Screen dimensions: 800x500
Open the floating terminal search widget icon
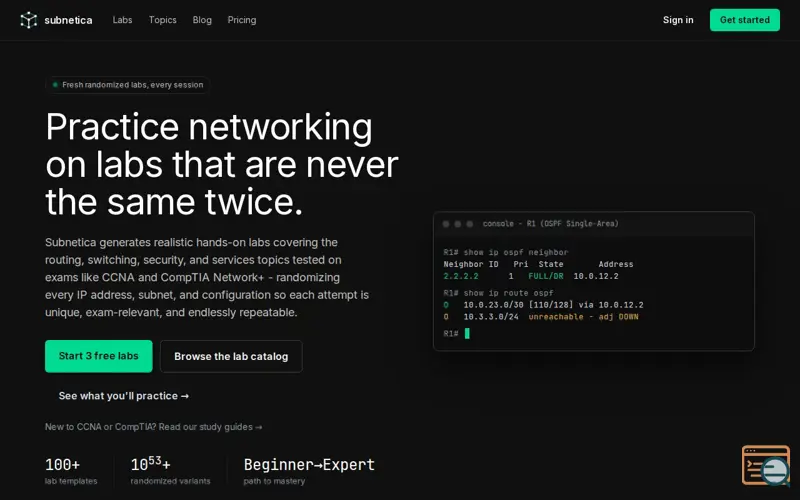point(766,465)
